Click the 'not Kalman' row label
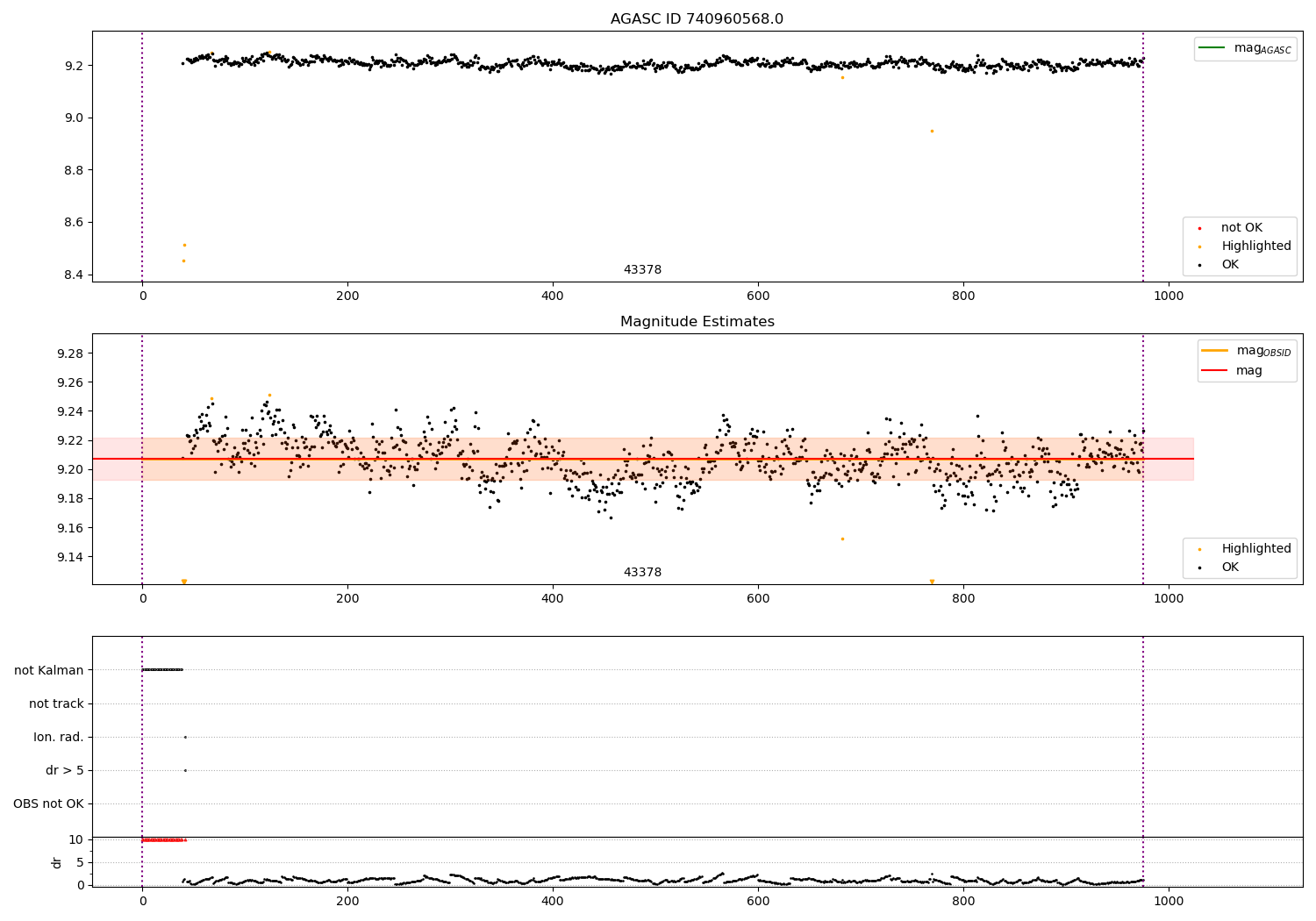Viewport: 1316px width, 921px height. click(49, 671)
